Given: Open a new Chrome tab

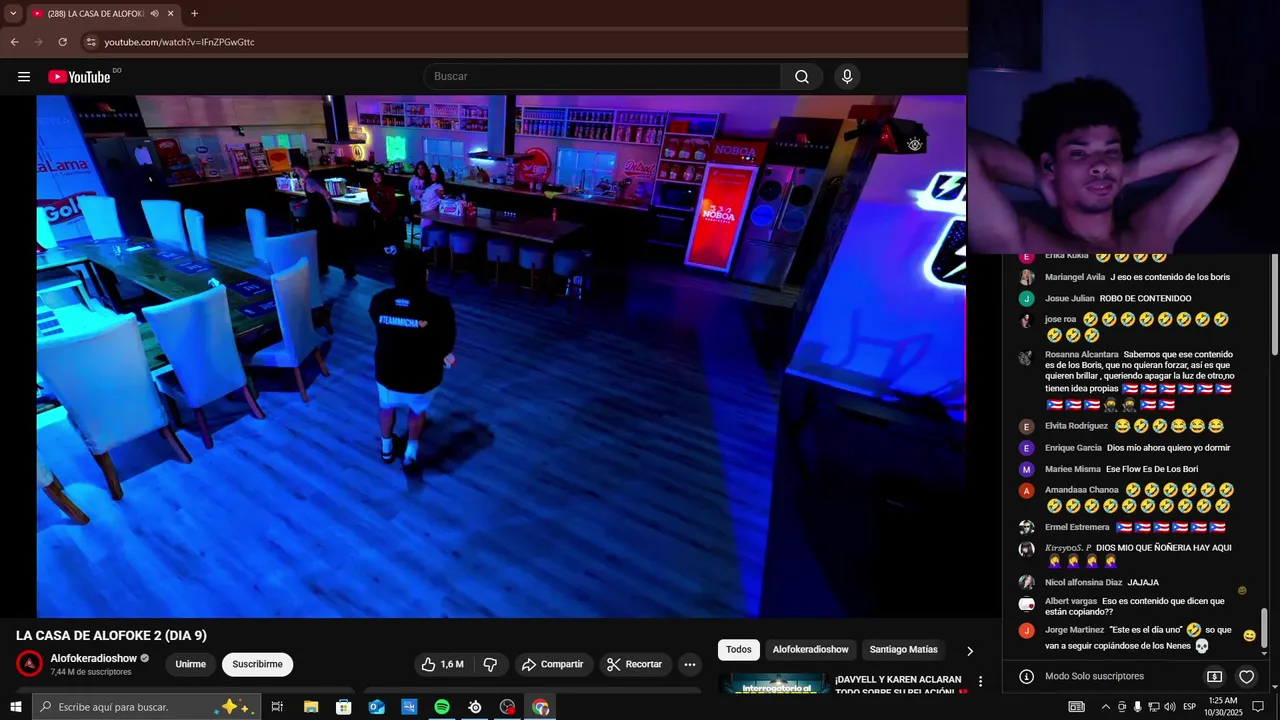Looking at the screenshot, I should point(194,14).
